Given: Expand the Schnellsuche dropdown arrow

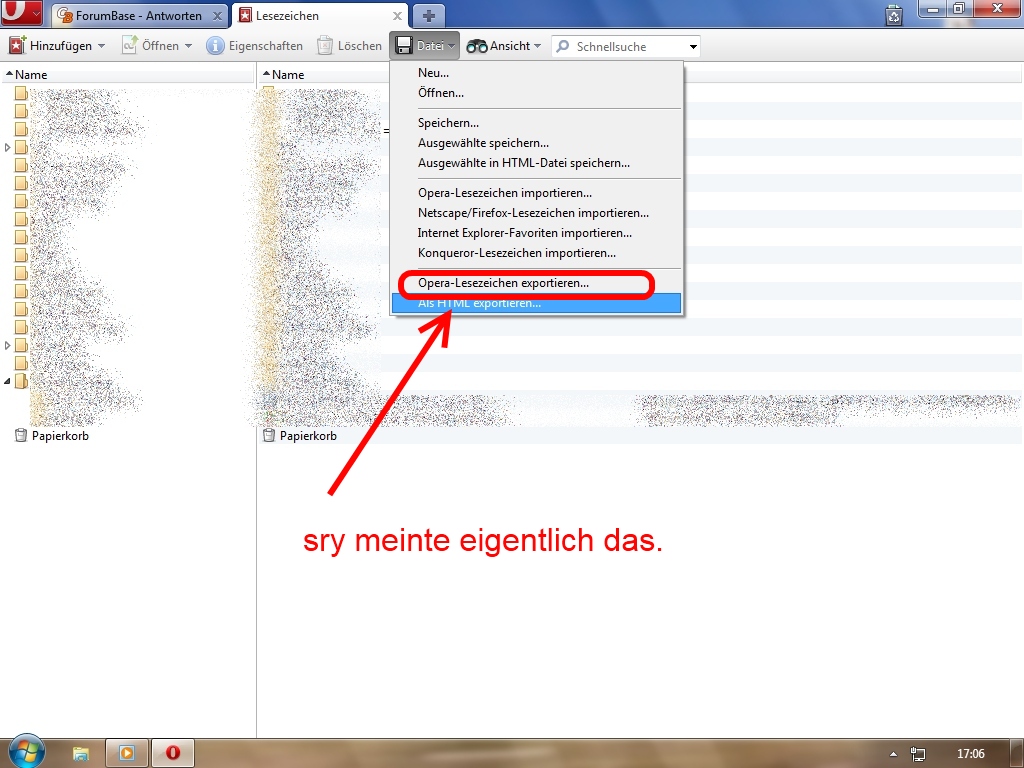Looking at the screenshot, I should (x=693, y=46).
